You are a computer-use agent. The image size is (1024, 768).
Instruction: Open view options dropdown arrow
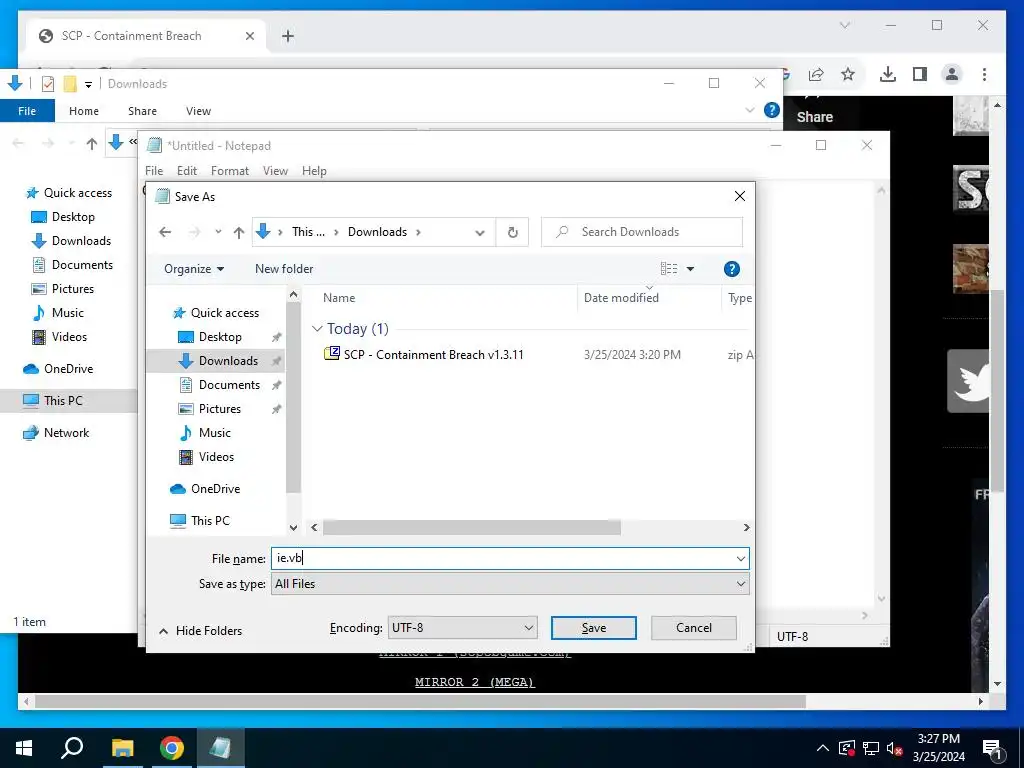click(x=690, y=268)
